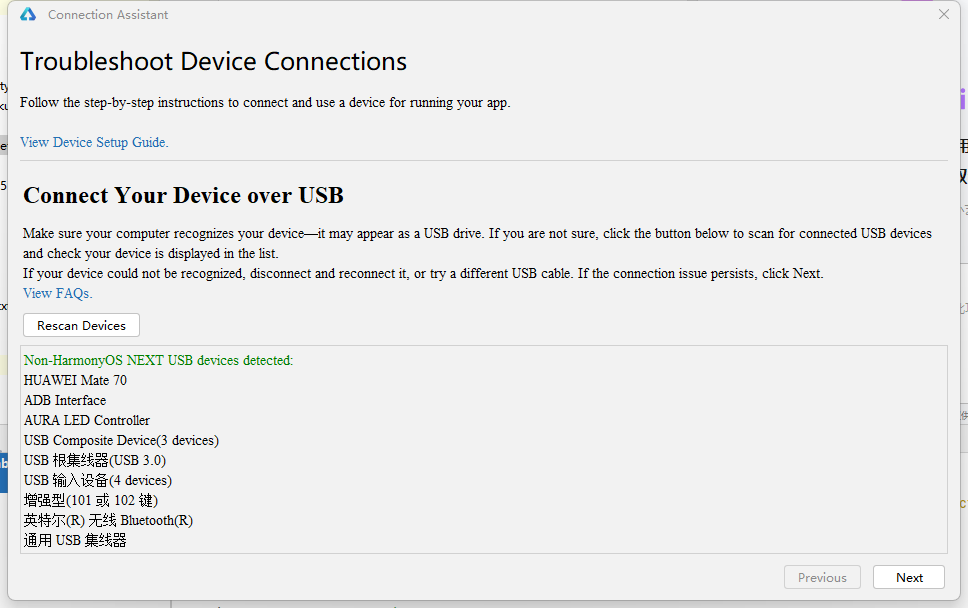Click the green Non-HarmonyOS NEXT devices header
The width and height of the screenshot is (968, 608).
[x=158, y=360]
